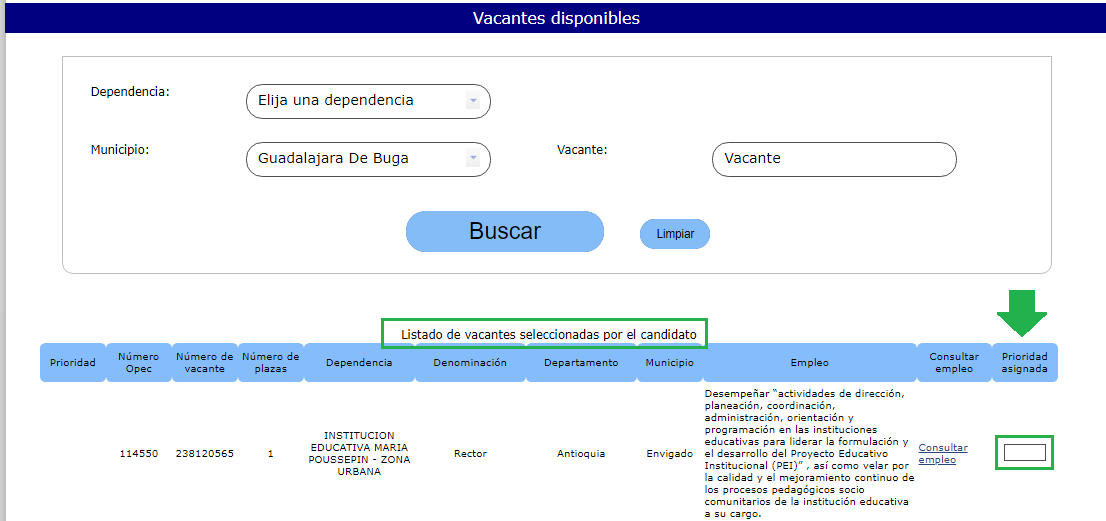
Task: Click the Limpiar button
Action: click(x=675, y=234)
